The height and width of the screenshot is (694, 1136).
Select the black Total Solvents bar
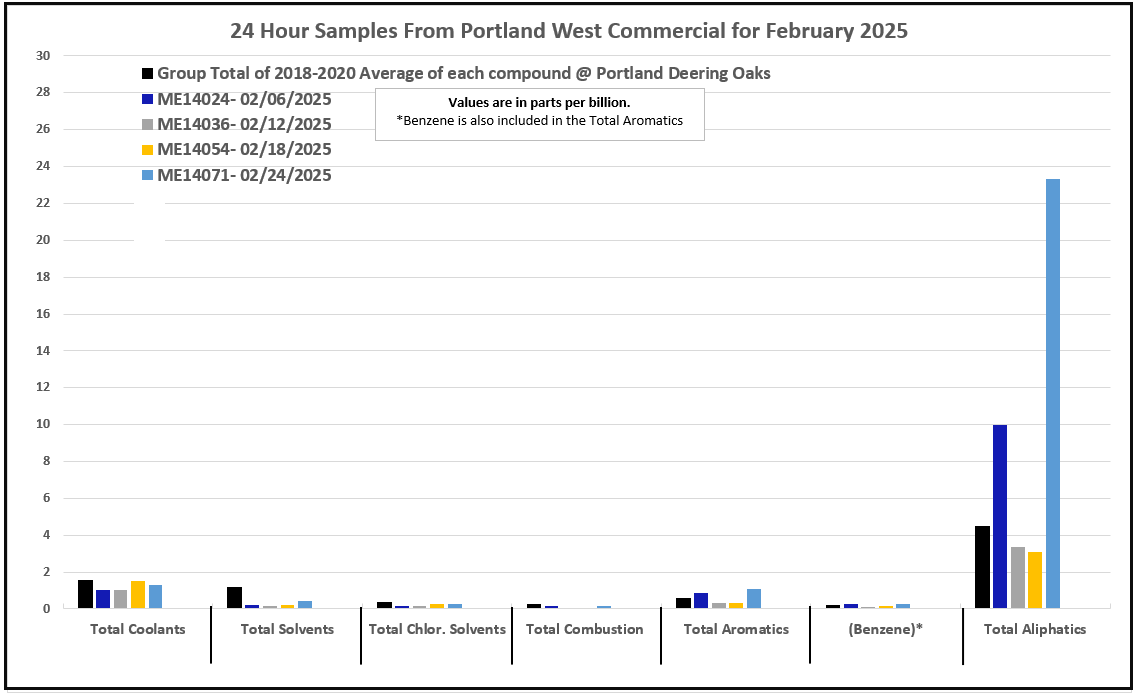234,597
